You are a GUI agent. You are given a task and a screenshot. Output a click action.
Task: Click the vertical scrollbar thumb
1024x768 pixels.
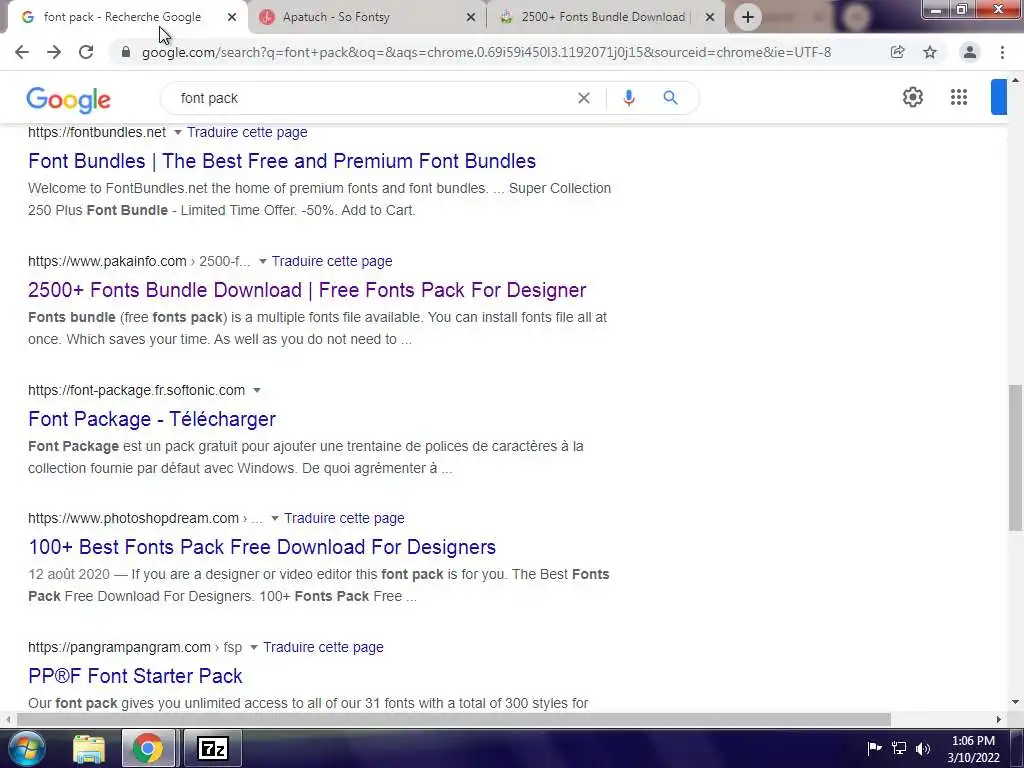[1015, 457]
